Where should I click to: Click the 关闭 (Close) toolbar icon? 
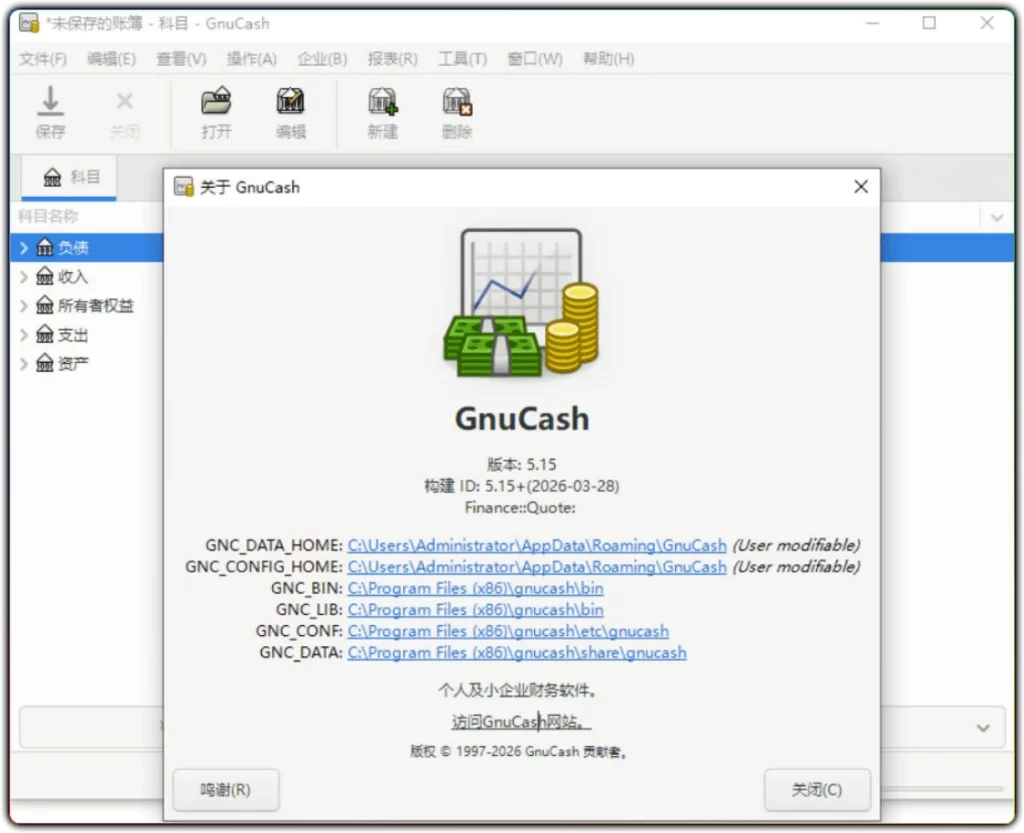pos(124,110)
